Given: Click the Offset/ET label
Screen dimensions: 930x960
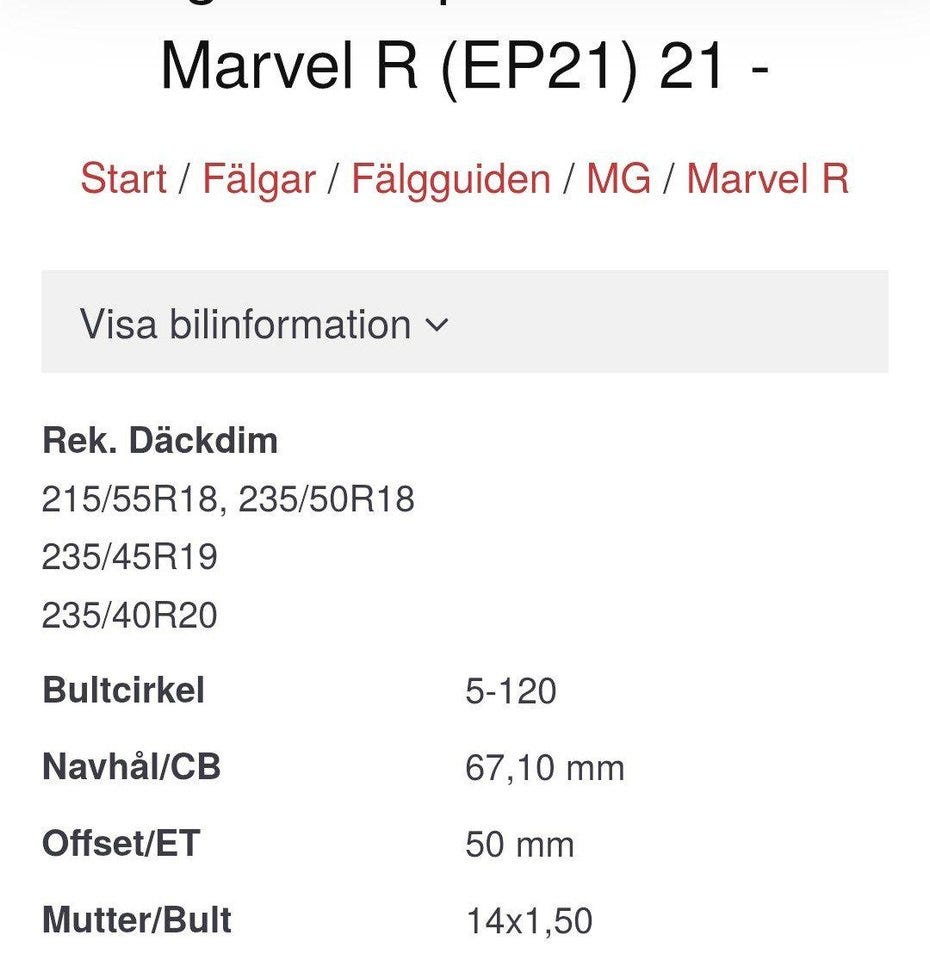Looking at the screenshot, I should (x=121, y=844).
